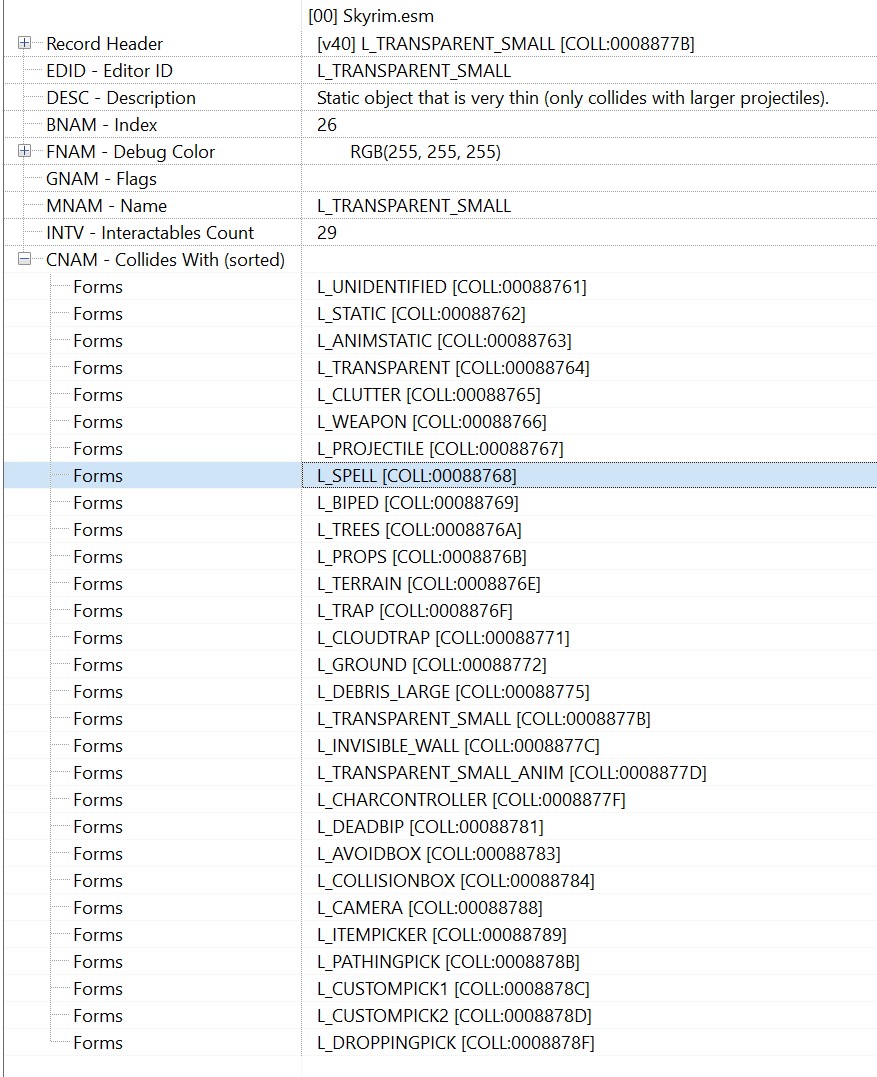
Task: Select L_CAMERA [COLL:00088788] entry
Action: 430,908
